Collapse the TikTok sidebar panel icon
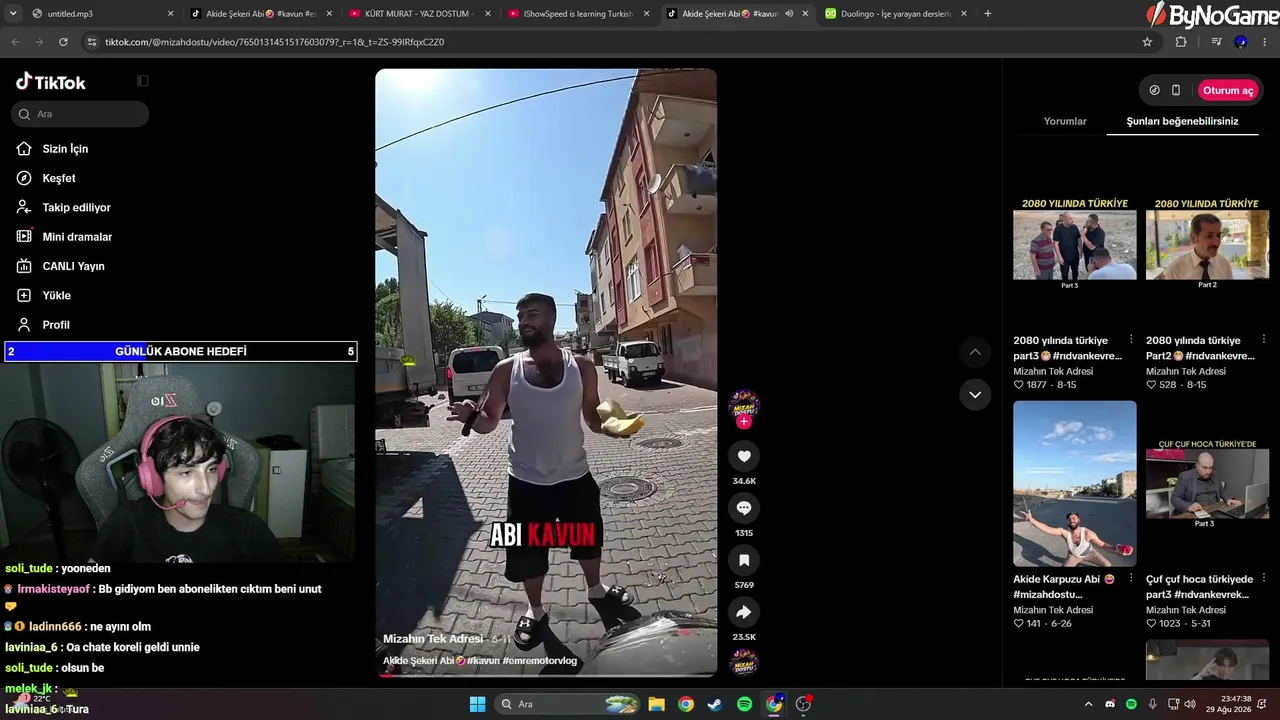The image size is (1280, 720). coord(143,81)
